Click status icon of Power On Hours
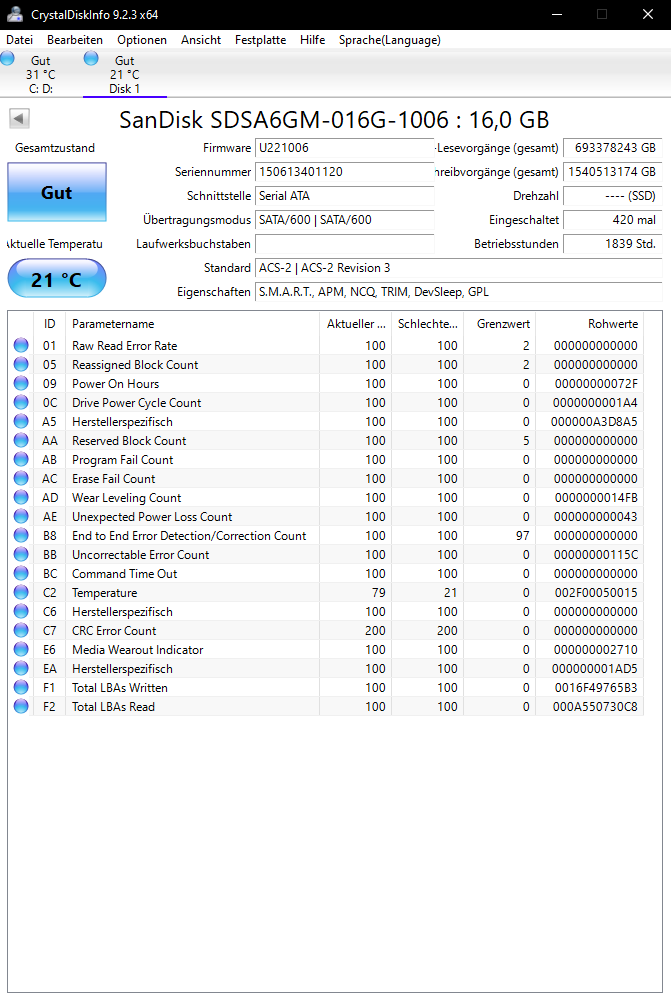The image size is (671, 1001). (x=21, y=384)
